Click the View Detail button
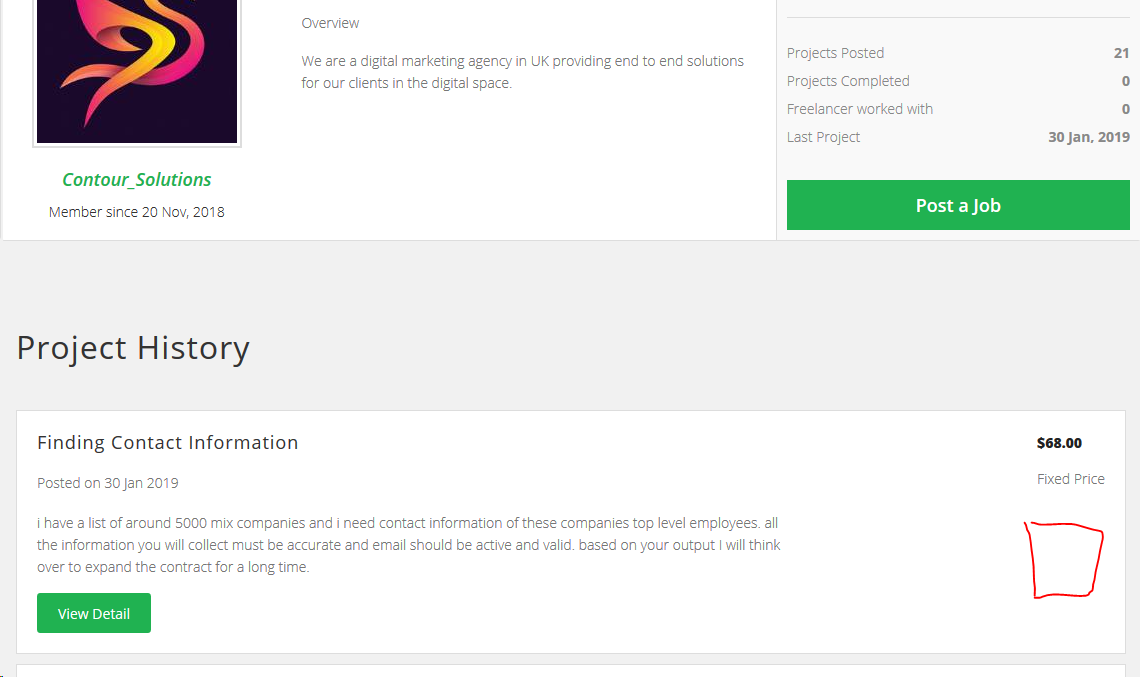 (x=94, y=613)
